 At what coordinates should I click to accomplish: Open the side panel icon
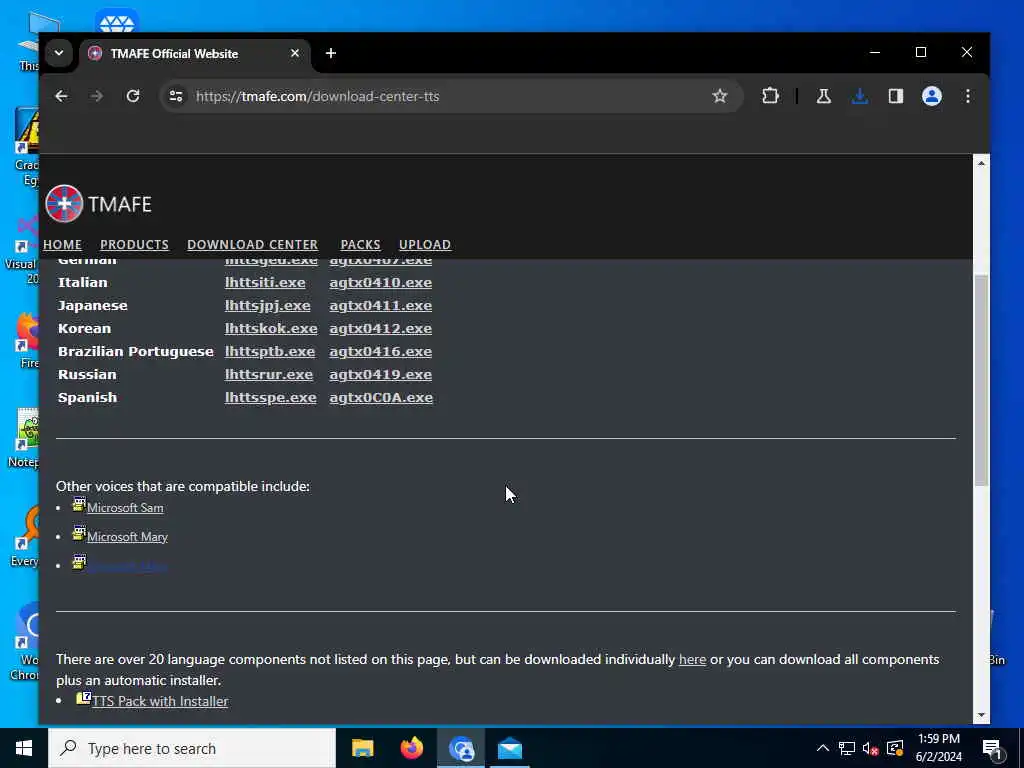pyautogui.click(x=895, y=96)
